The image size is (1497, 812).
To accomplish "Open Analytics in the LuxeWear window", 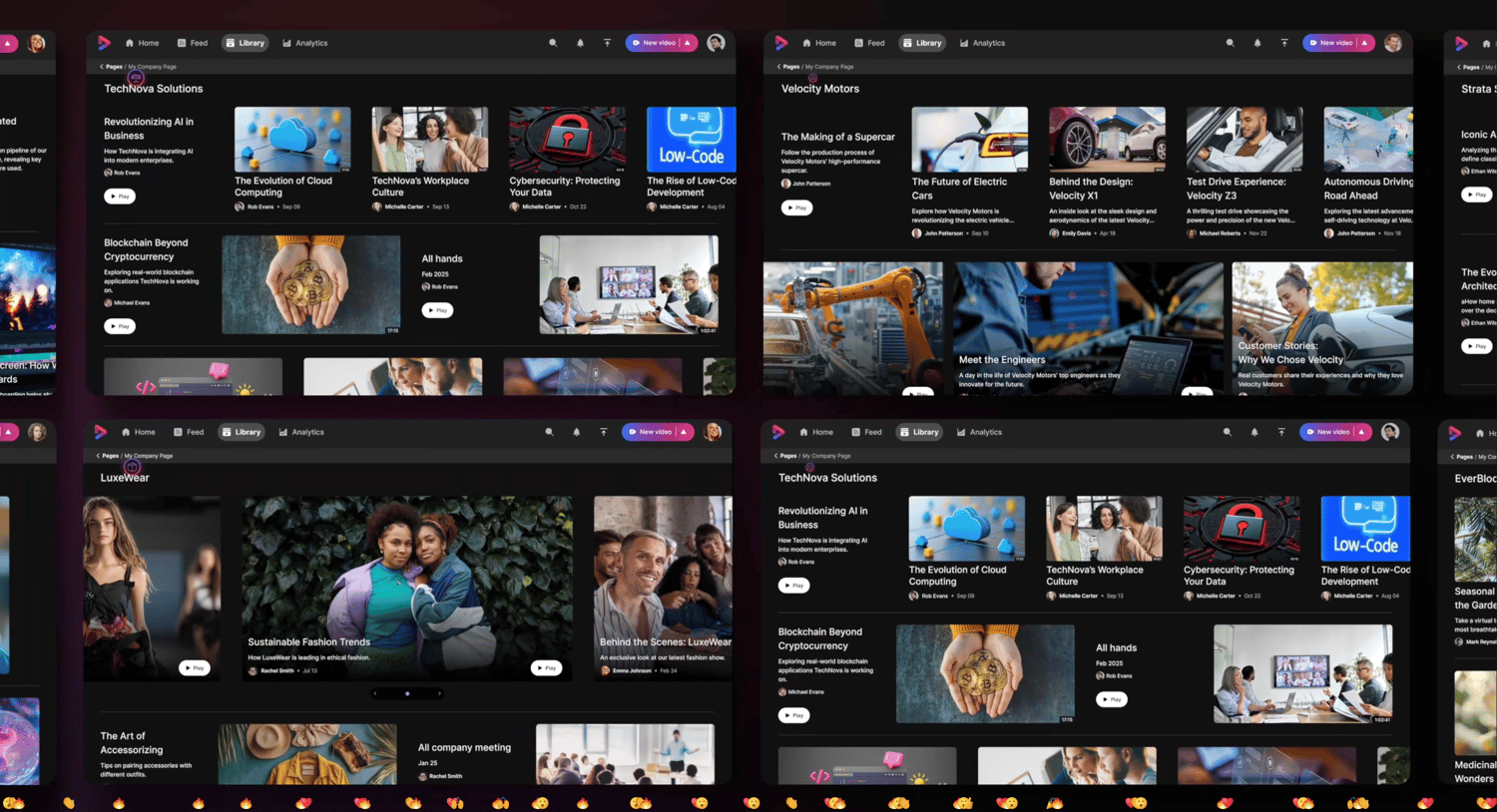I will 301,432.
